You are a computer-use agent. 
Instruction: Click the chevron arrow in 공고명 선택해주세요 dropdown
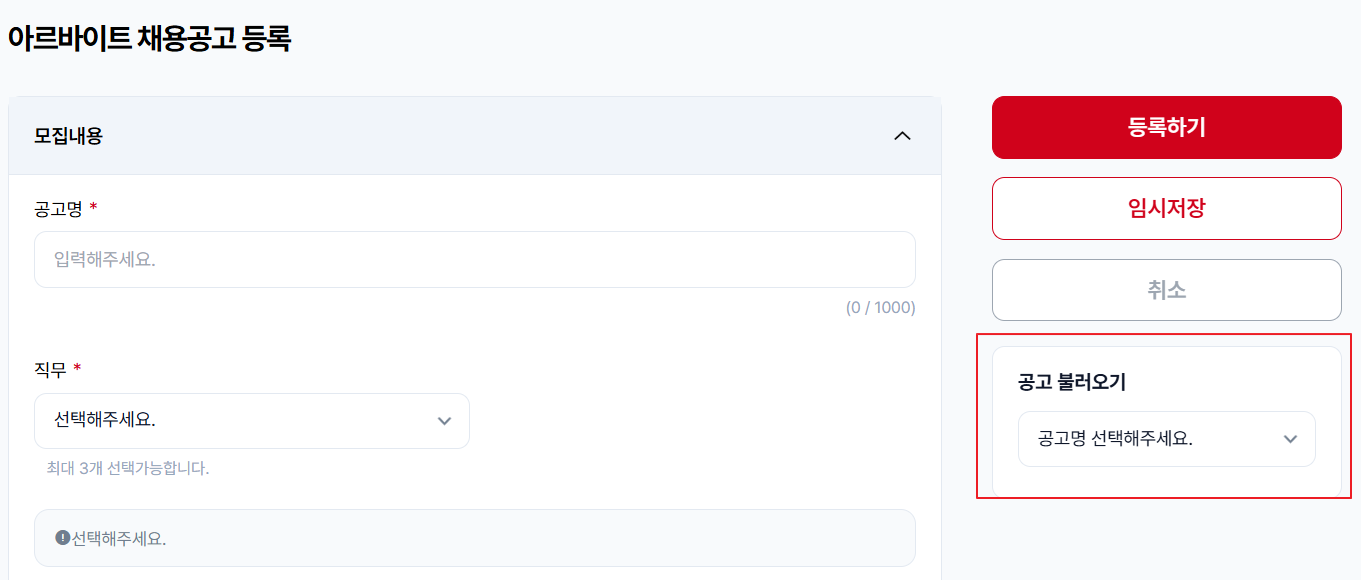pos(1290,439)
